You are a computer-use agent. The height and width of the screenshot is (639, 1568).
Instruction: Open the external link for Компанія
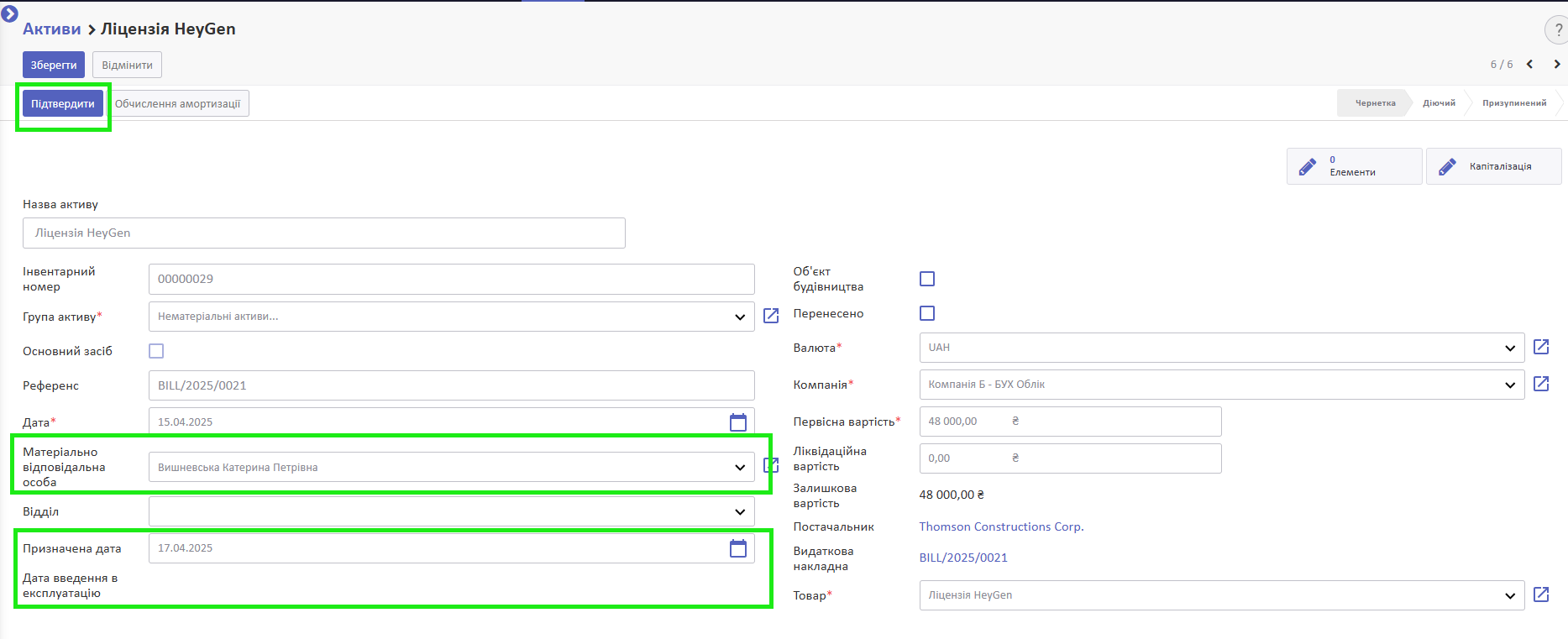point(1541,384)
